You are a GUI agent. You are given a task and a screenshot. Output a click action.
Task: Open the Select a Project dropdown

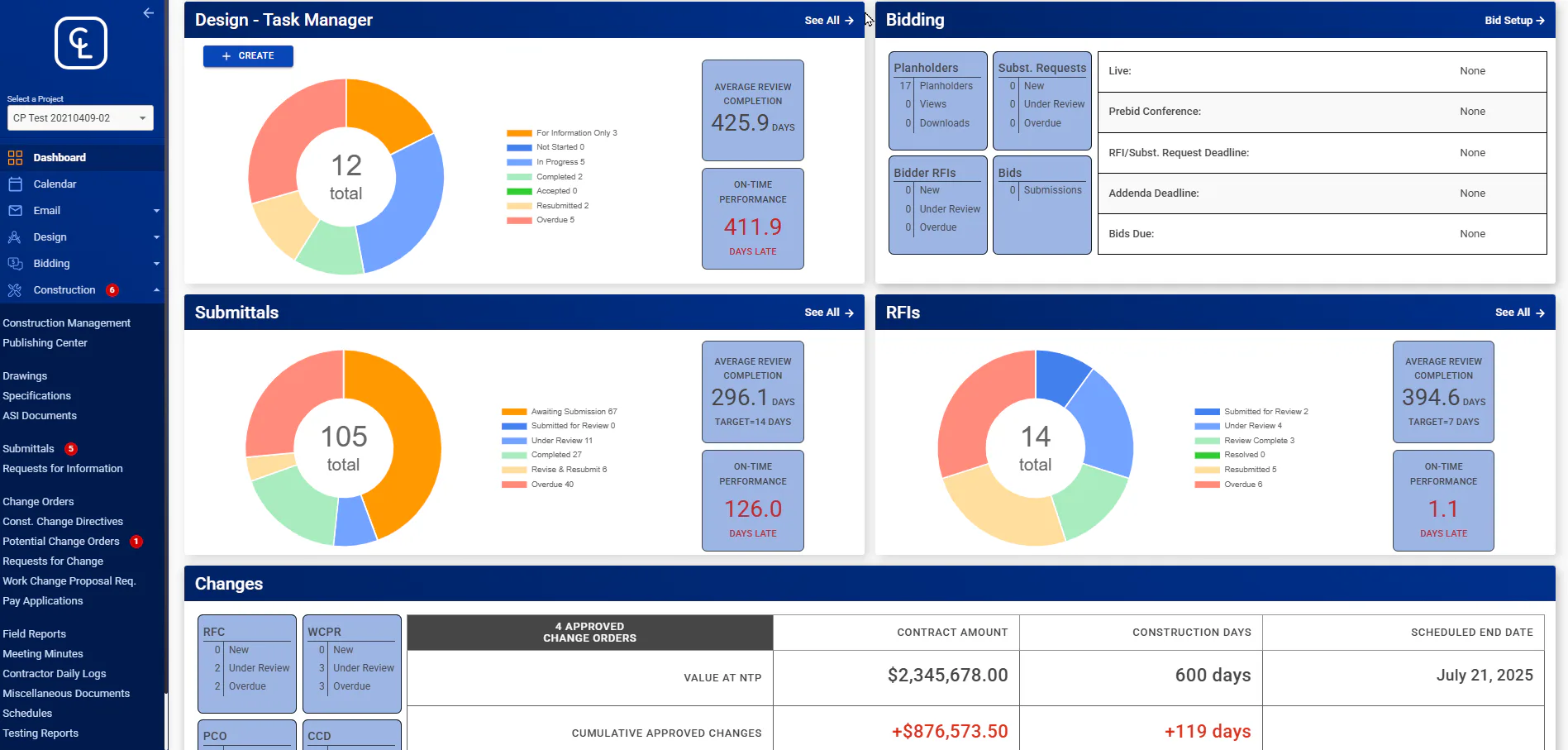80,118
